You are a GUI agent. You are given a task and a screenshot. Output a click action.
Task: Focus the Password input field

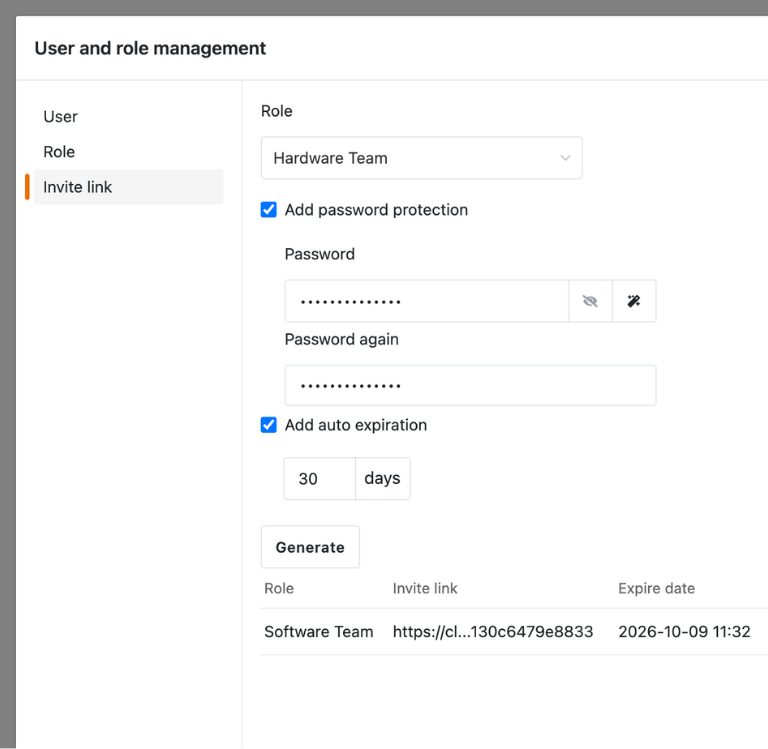[x=427, y=301]
